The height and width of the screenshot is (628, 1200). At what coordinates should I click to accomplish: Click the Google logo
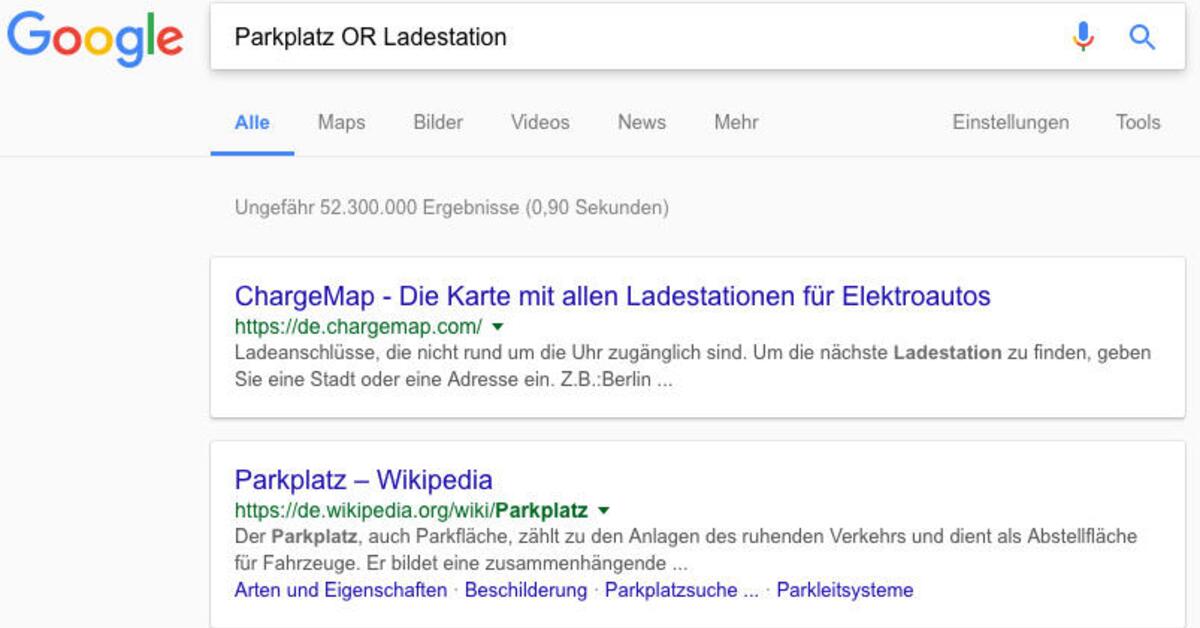[x=95, y=37]
